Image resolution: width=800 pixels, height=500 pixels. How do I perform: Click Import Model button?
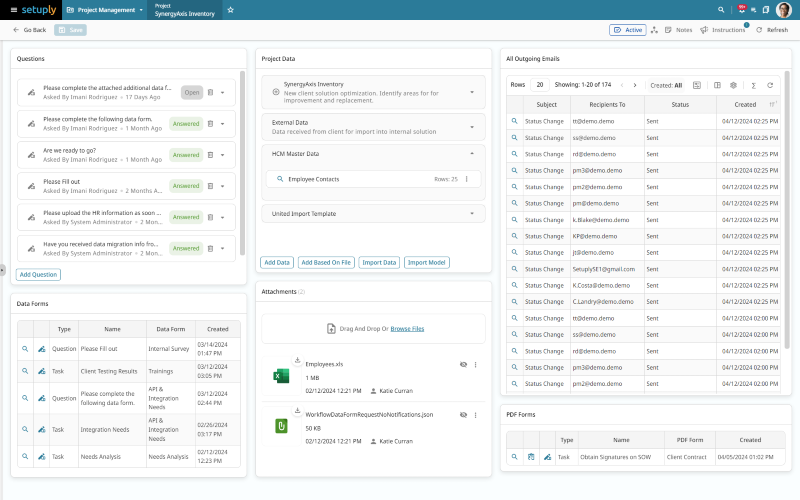click(427, 262)
